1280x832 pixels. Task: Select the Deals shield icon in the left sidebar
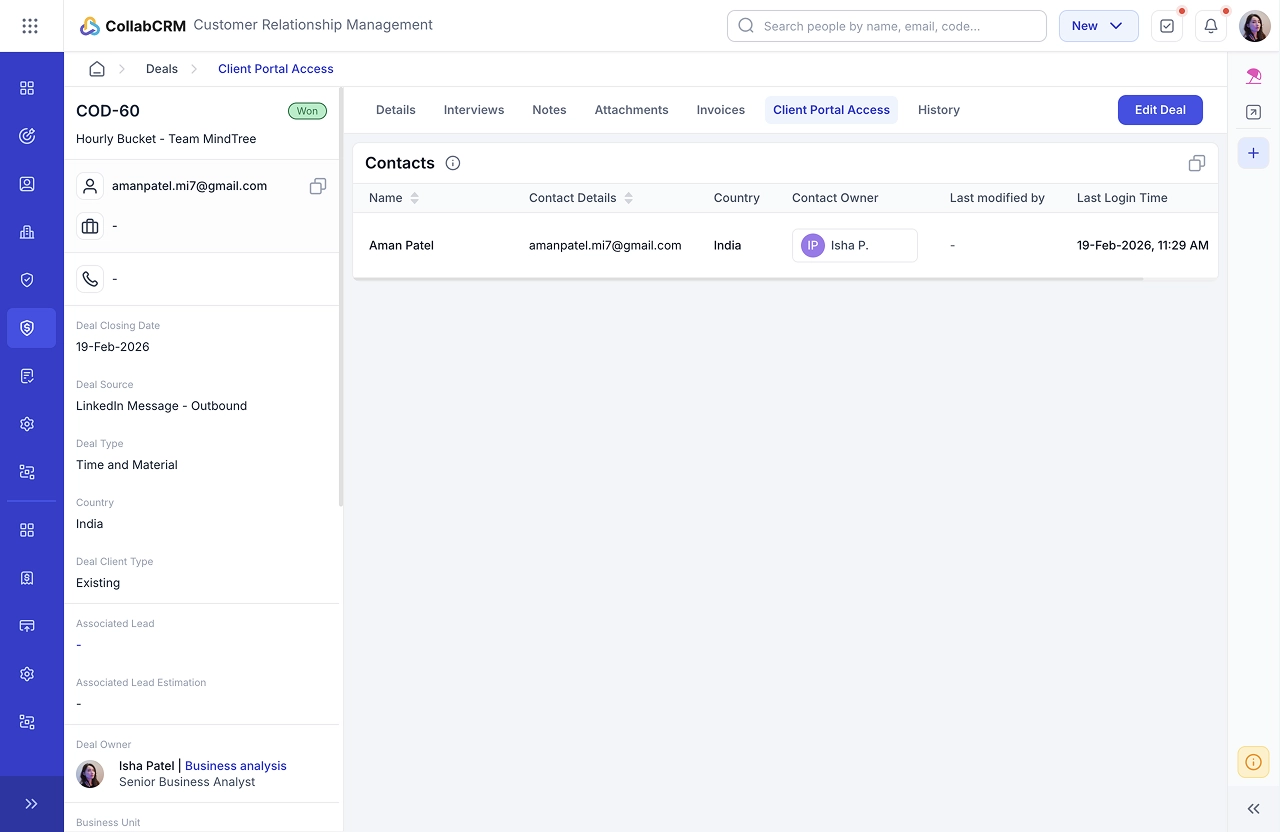(x=27, y=328)
